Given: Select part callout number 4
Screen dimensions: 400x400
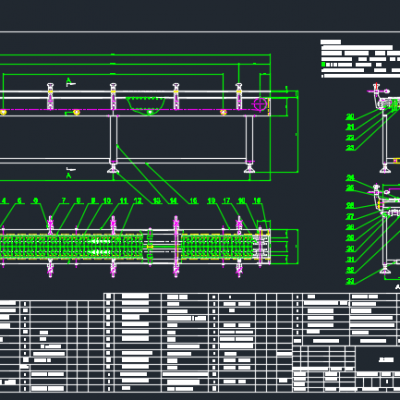Looking at the screenshot, I should coord(4,201).
